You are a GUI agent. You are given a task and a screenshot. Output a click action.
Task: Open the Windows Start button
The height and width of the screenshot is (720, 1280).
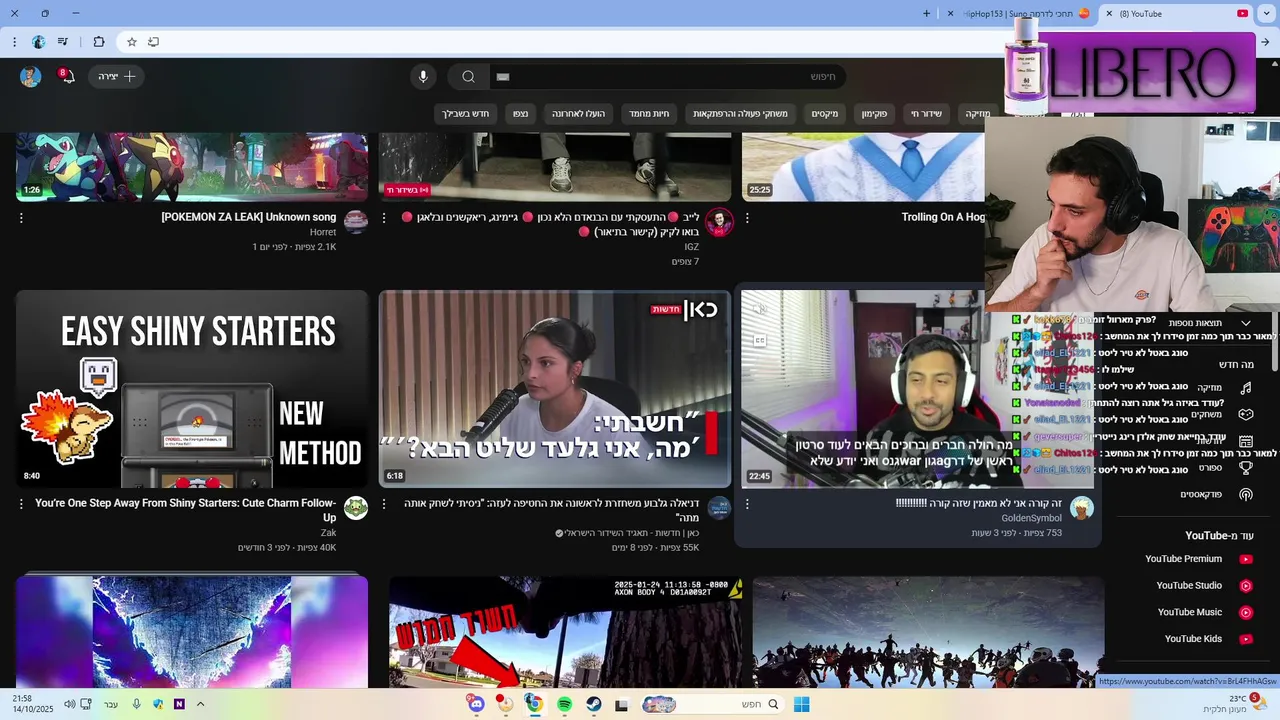801,704
